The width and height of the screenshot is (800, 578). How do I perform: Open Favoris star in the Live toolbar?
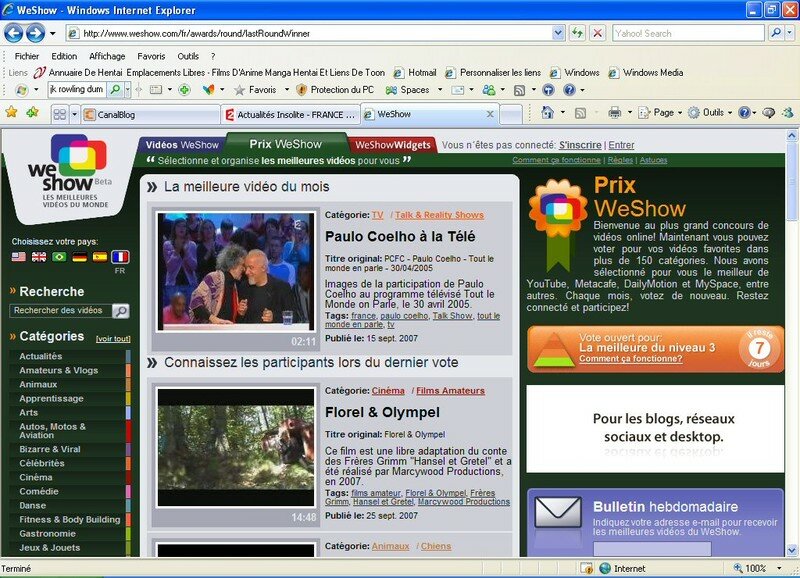click(255, 90)
